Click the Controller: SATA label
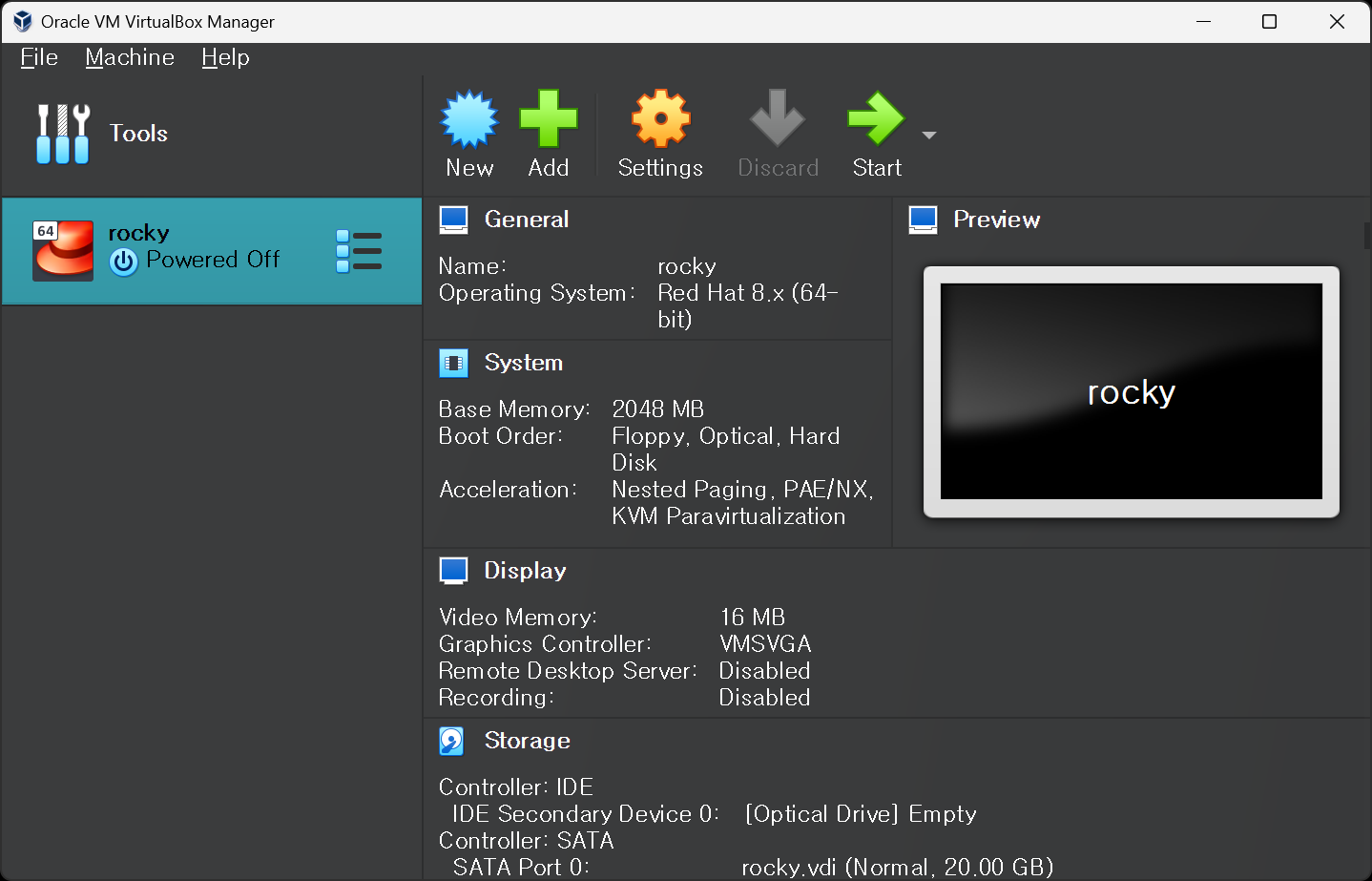 (x=527, y=841)
